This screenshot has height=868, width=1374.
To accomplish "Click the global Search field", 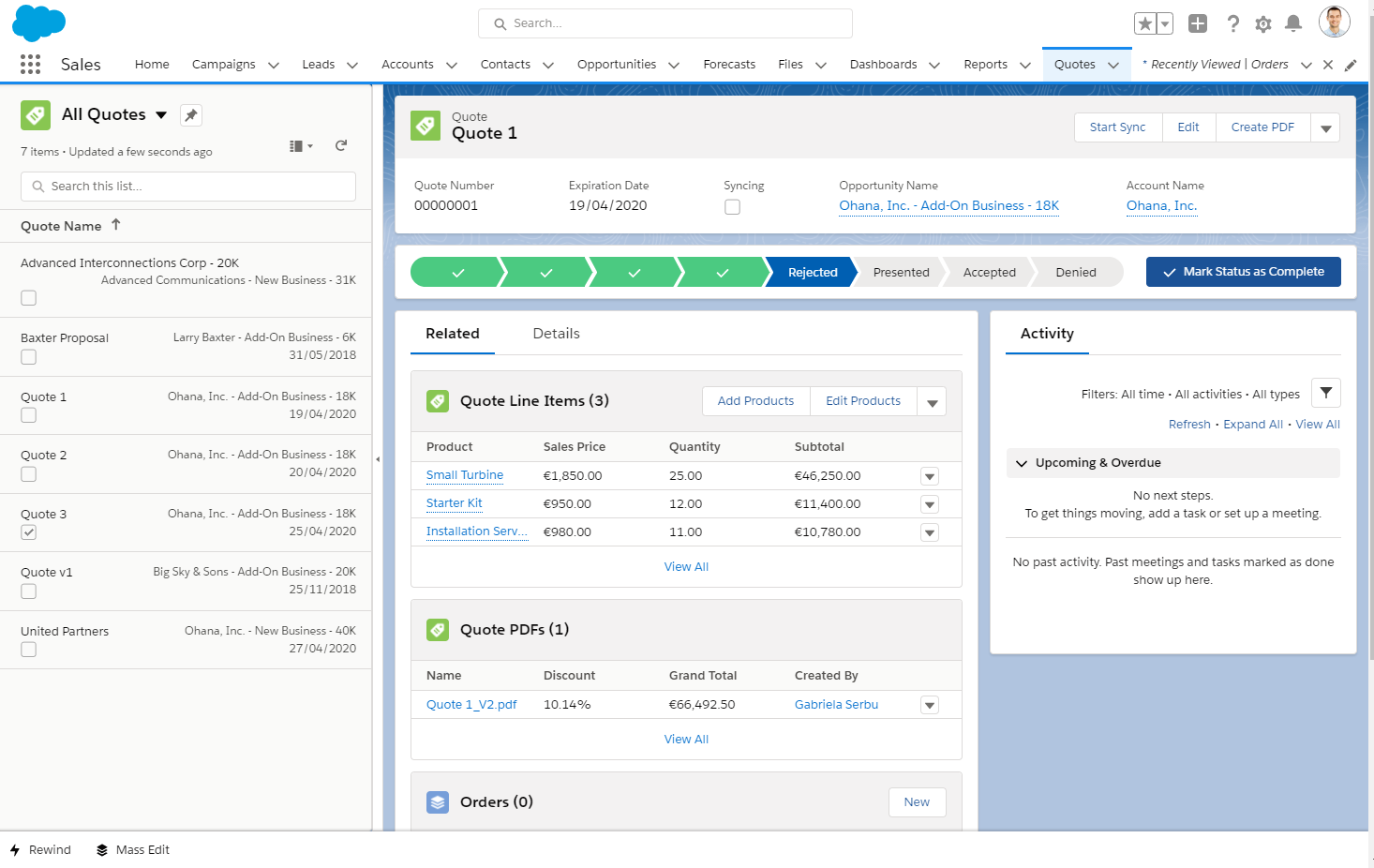I will (665, 23).
